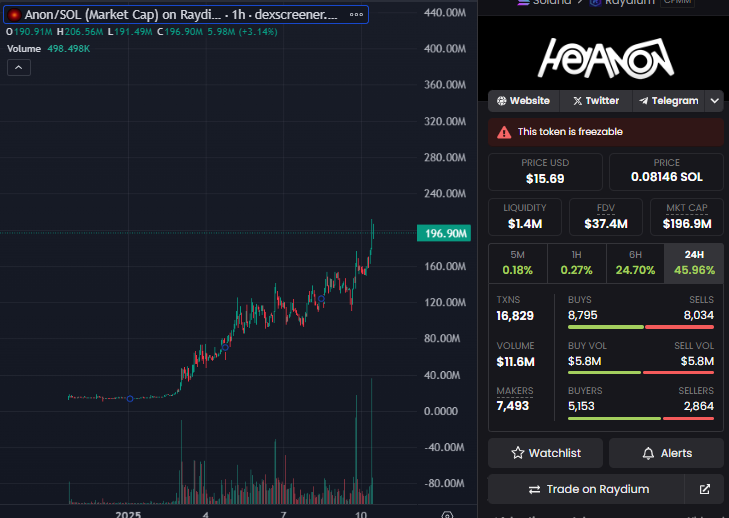Click the Volume 498.498K indicator label
The height and width of the screenshot is (518, 729).
[48, 49]
